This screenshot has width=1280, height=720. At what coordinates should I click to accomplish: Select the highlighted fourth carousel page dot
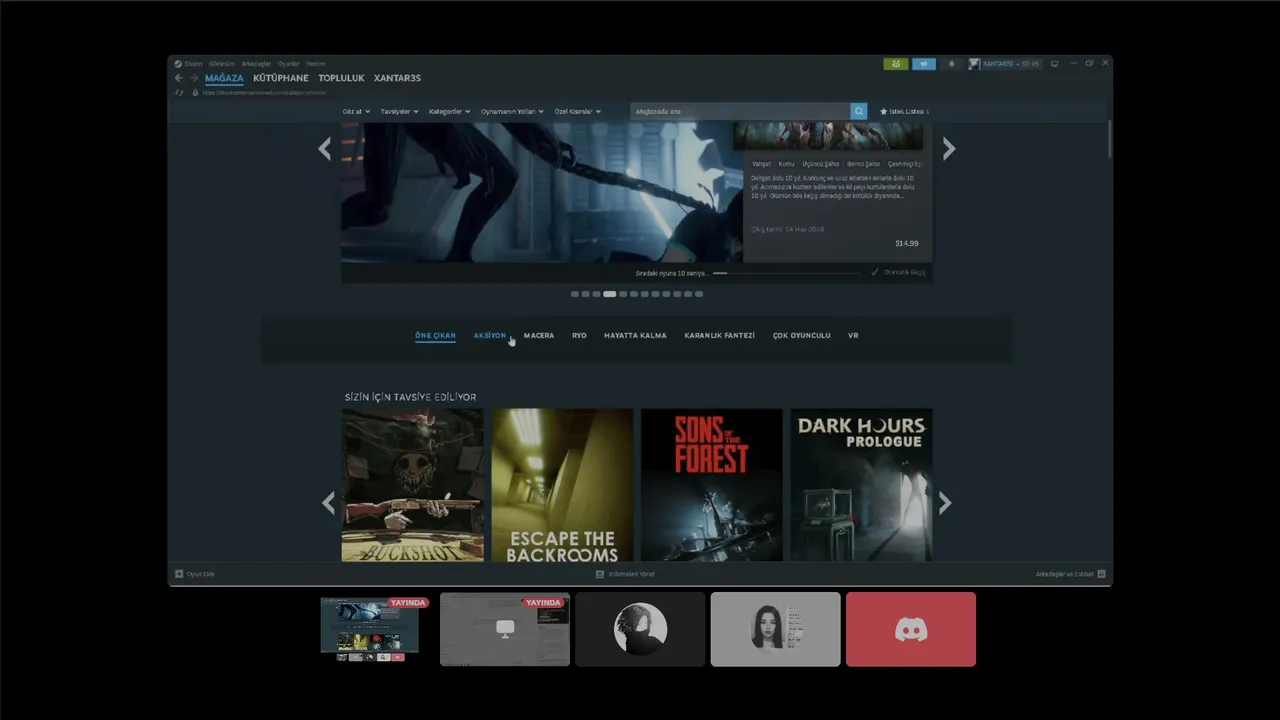click(609, 294)
